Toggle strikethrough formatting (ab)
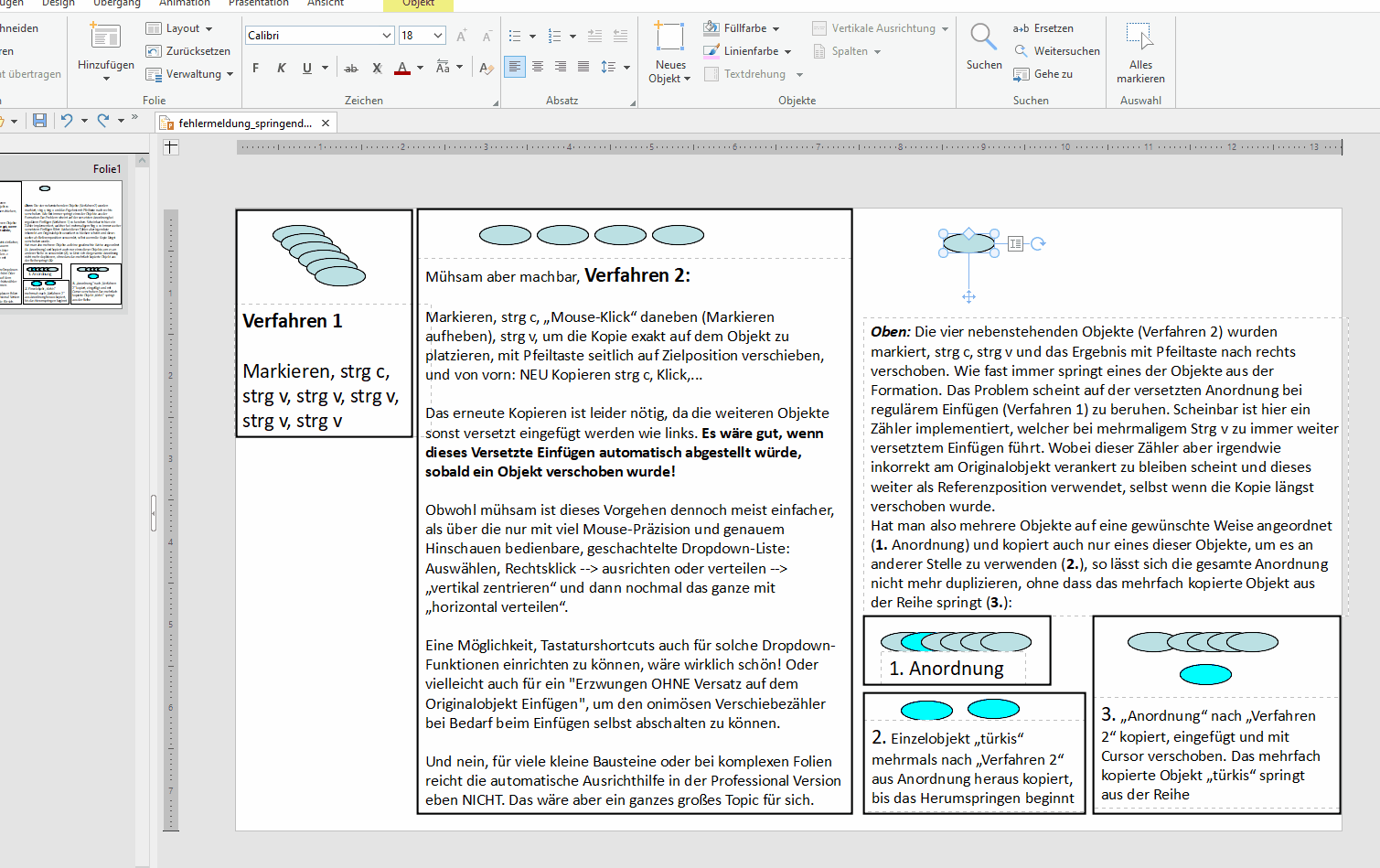 click(x=351, y=68)
